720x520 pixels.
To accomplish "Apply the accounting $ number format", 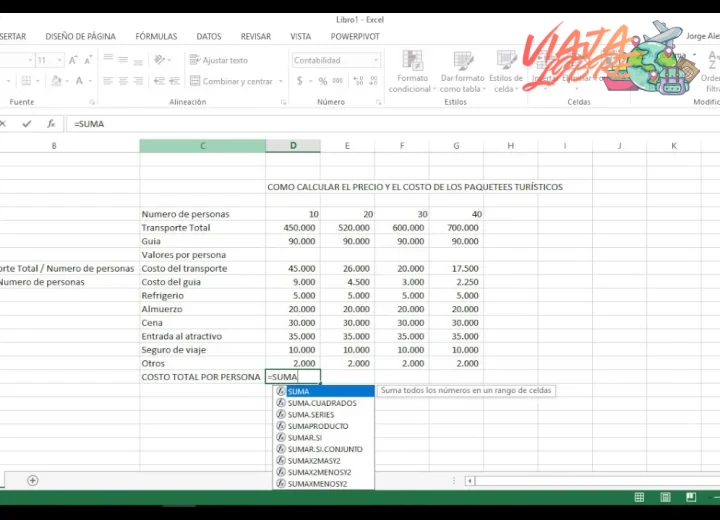I will point(300,81).
